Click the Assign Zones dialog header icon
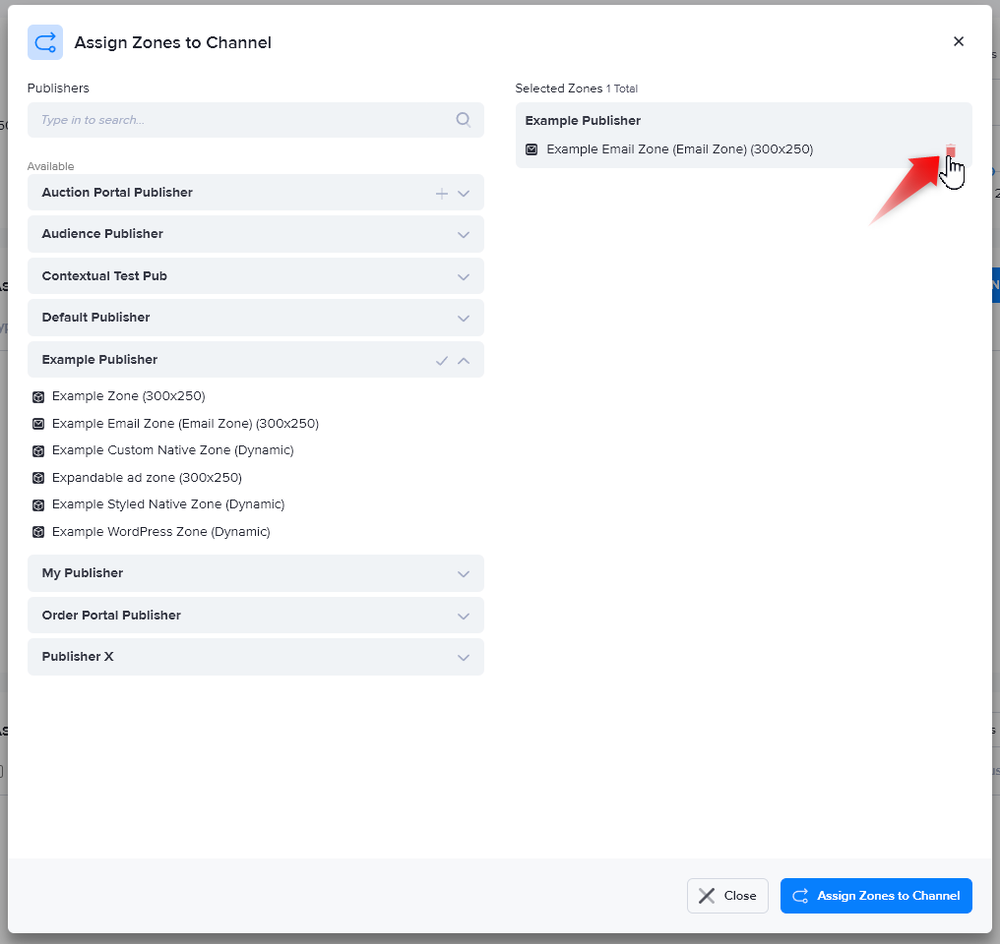This screenshot has width=1000, height=944. click(x=45, y=42)
